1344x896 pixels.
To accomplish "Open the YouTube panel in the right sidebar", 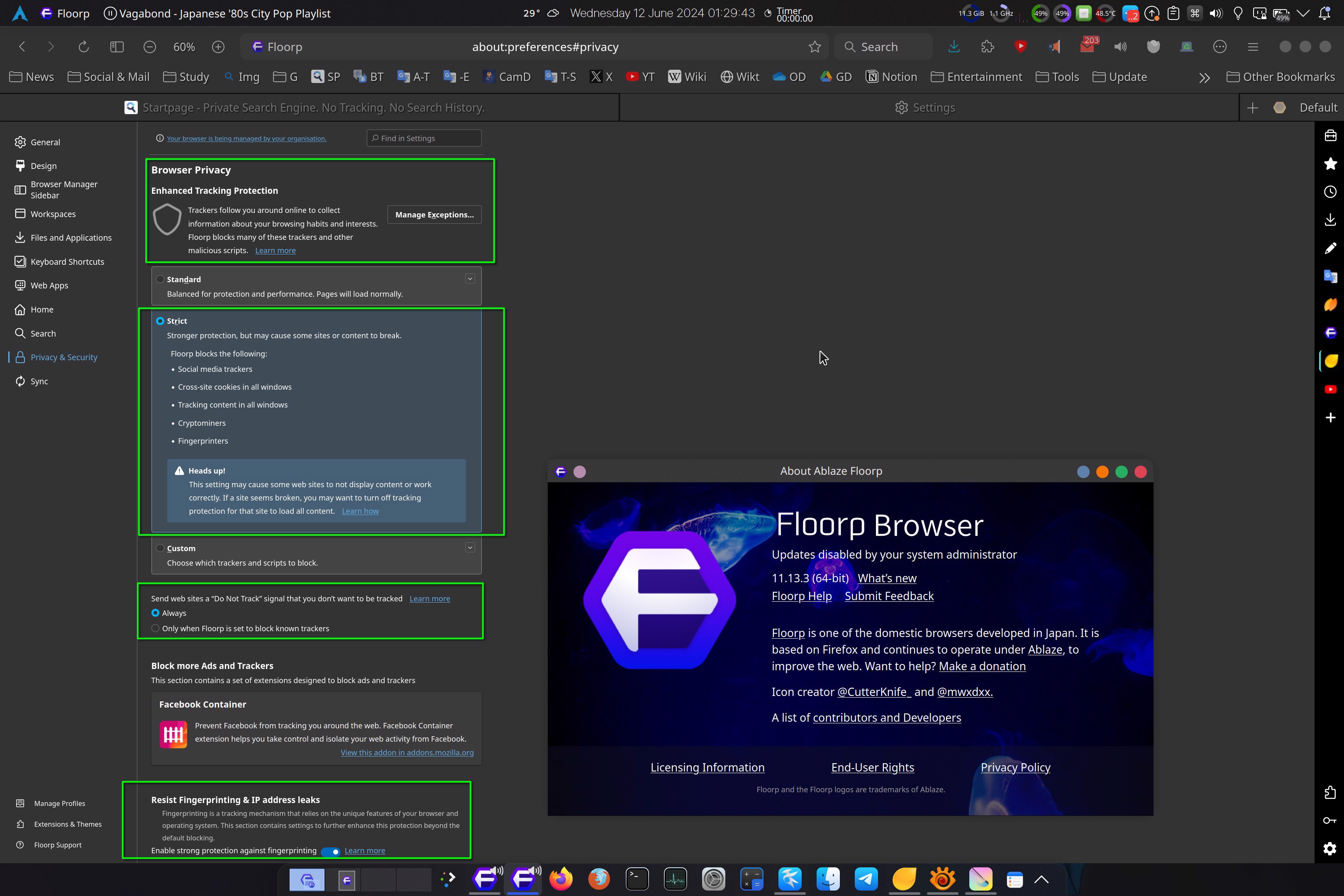I will click(1330, 389).
